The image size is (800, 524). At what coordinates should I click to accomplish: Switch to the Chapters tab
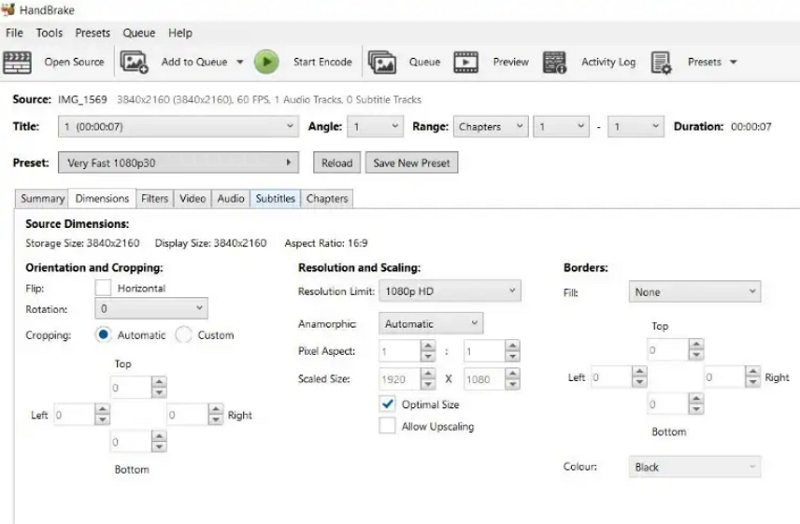[327, 198]
